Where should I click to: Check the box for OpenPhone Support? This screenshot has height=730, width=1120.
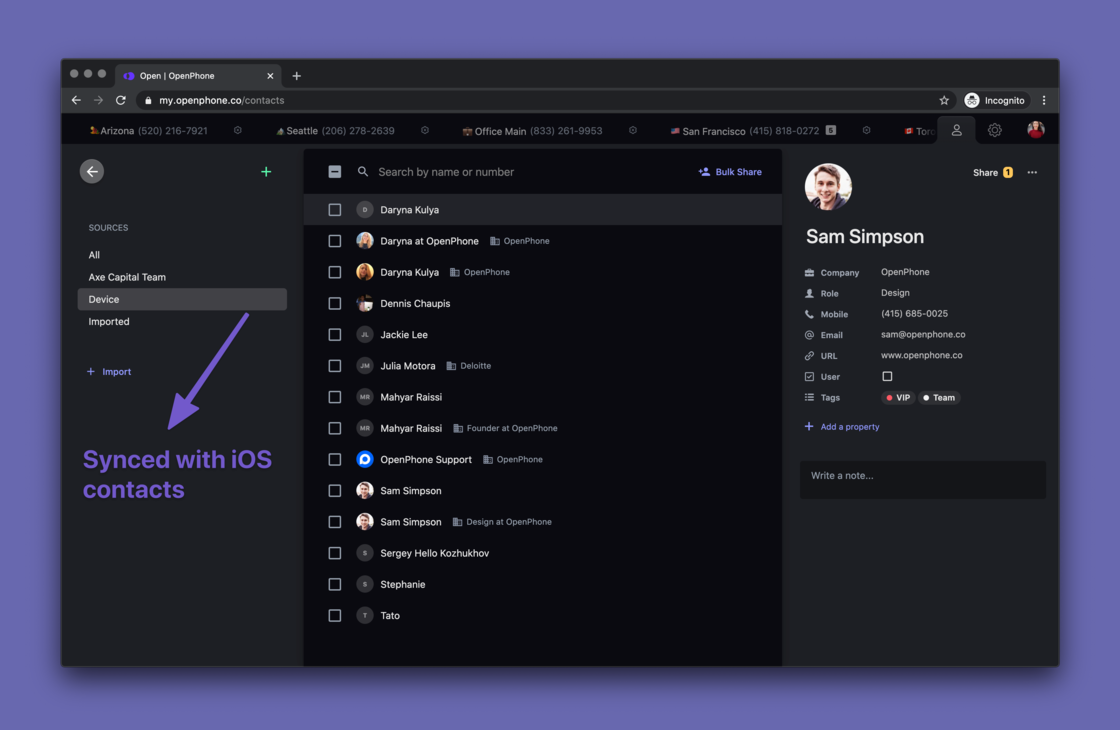pos(334,459)
